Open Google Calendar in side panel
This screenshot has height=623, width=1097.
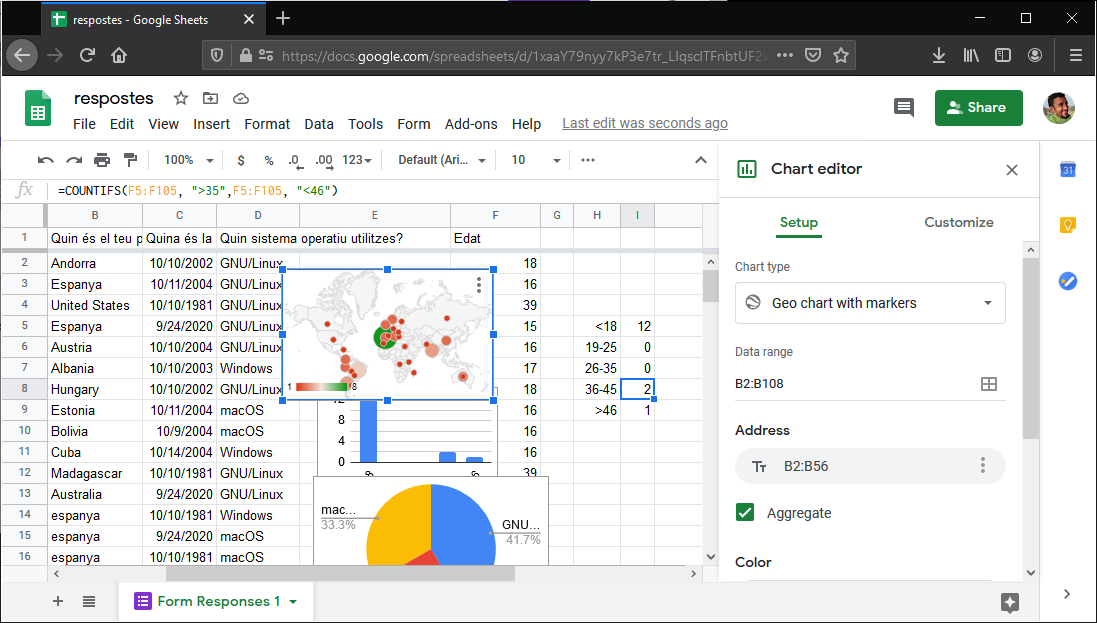click(1068, 170)
